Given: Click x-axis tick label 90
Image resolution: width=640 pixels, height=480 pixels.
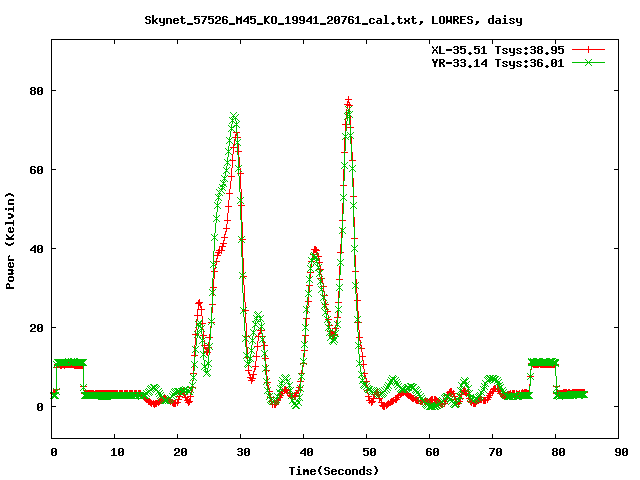Looking at the screenshot, I should point(621,452).
